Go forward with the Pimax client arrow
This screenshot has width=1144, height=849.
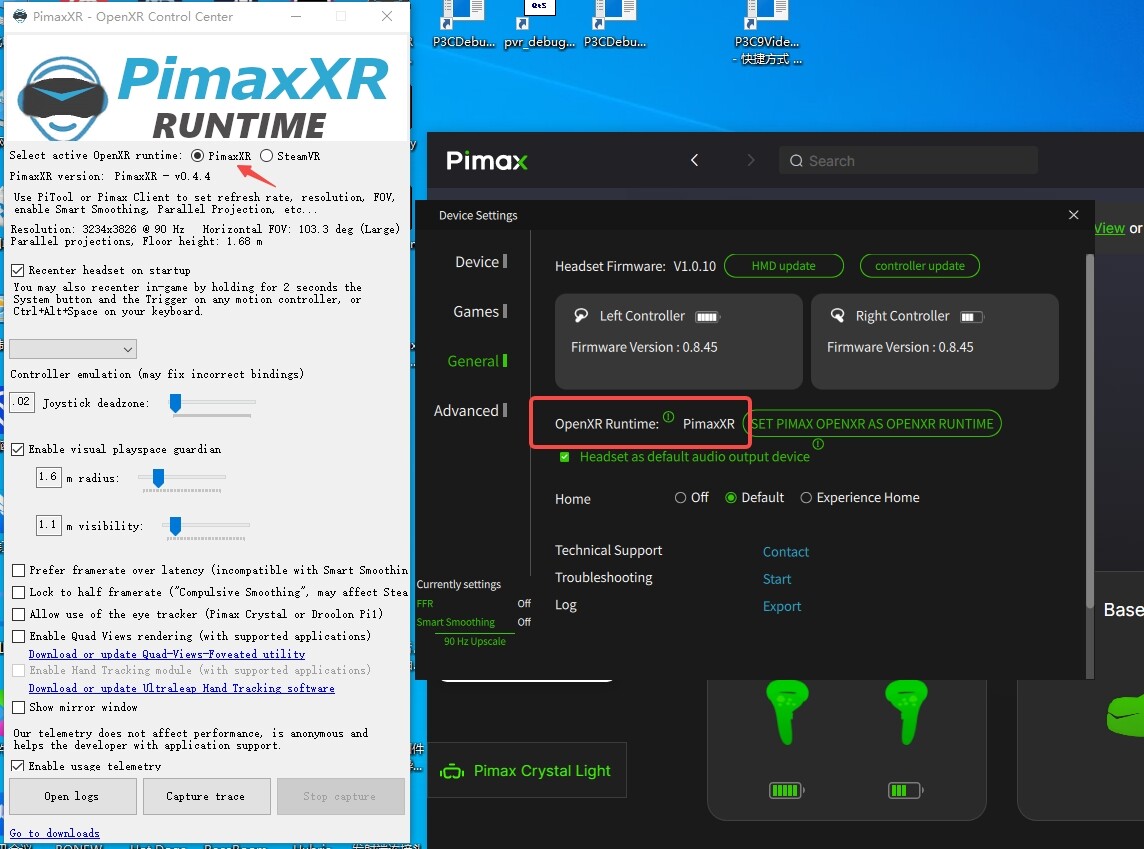[751, 160]
